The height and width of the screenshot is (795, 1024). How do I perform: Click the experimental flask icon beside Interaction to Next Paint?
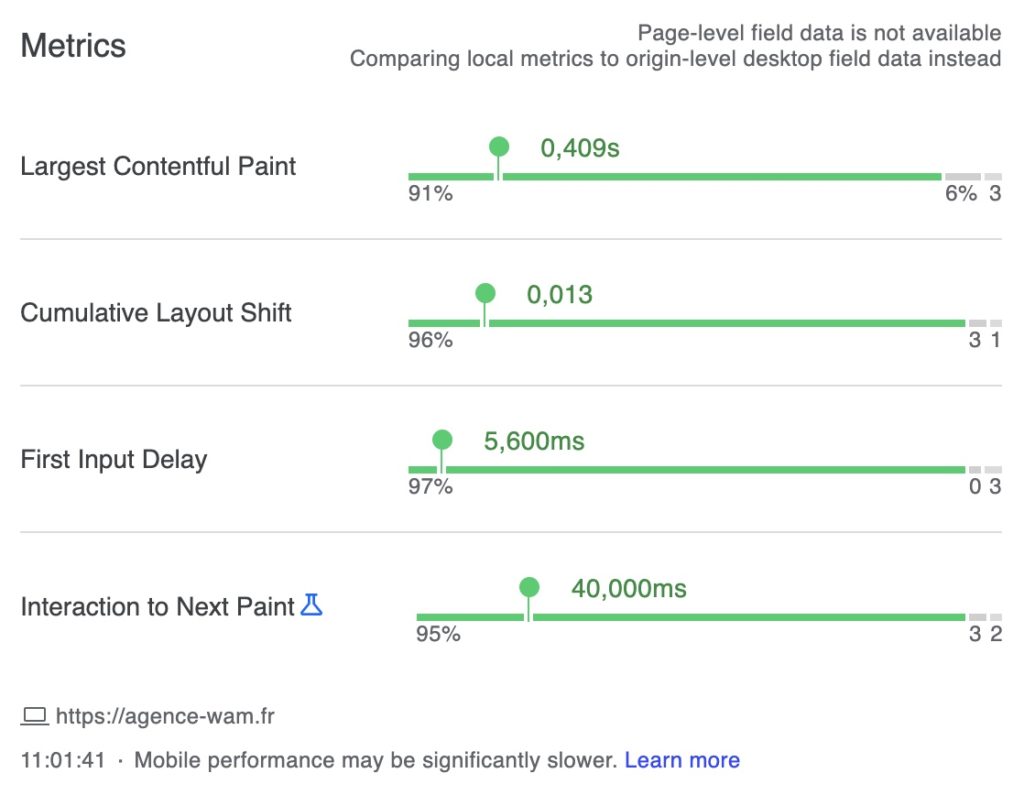tap(312, 605)
